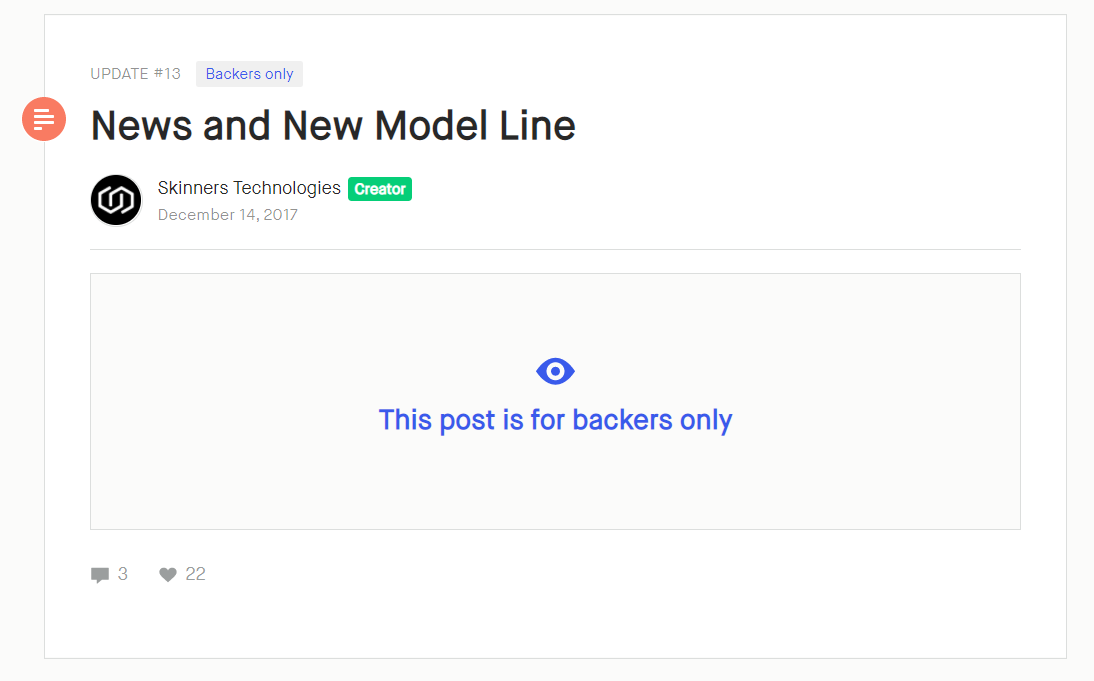Click the December 14, 2017 date

click(x=227, y=215)
